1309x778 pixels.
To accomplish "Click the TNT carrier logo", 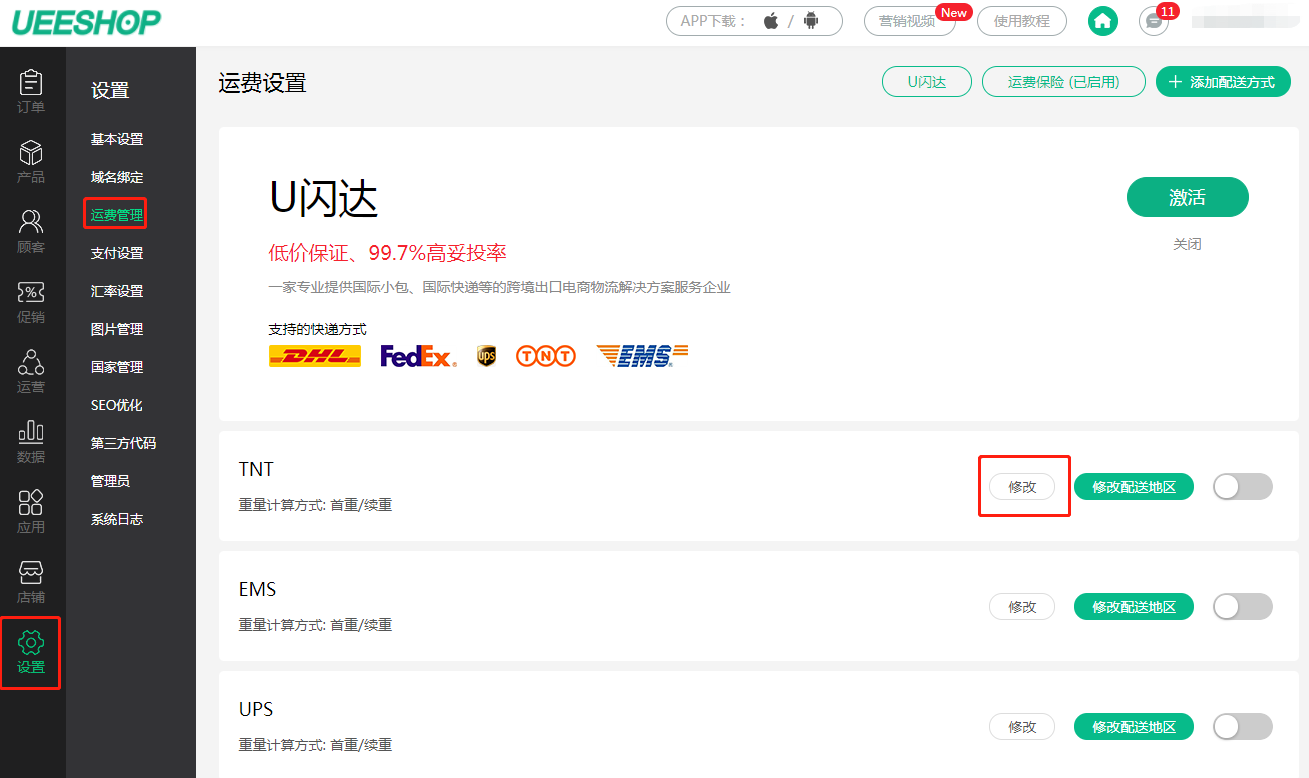I will point(546,356).
